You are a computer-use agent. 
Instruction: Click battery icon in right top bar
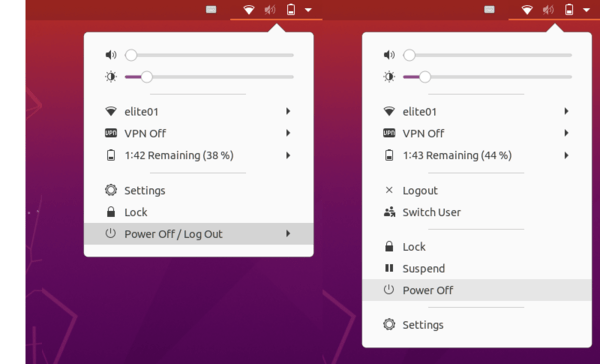coord(569,10)
